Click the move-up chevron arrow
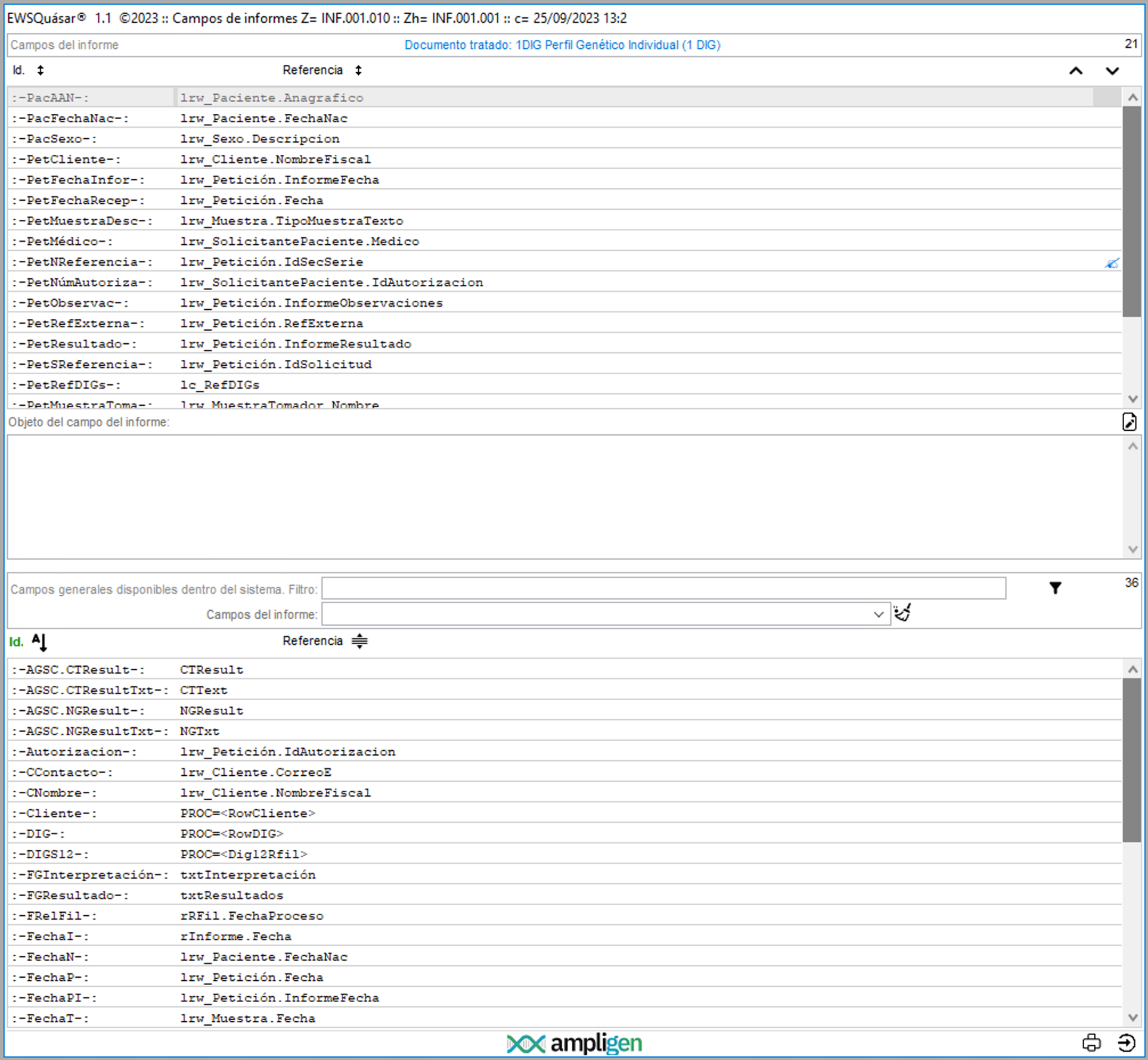The width and height of the screenshot is (1148, 1060). (x=1075, y=71)
